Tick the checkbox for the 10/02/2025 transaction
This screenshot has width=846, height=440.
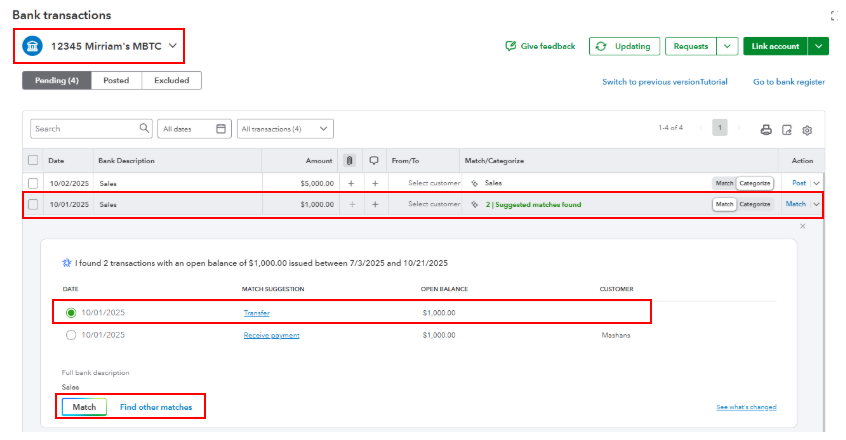click(33, 183)
